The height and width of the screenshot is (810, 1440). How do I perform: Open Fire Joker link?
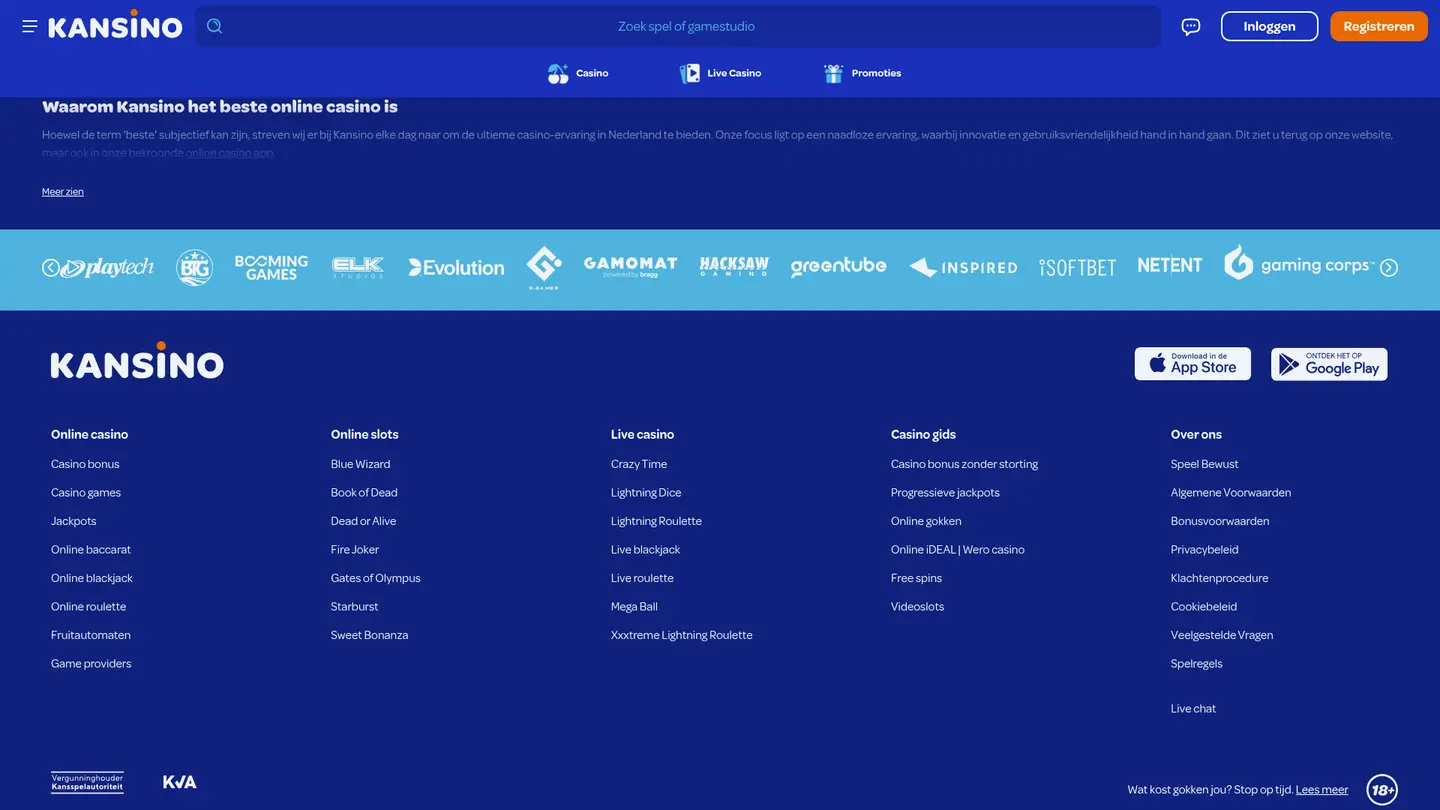(x=355, y=550)
